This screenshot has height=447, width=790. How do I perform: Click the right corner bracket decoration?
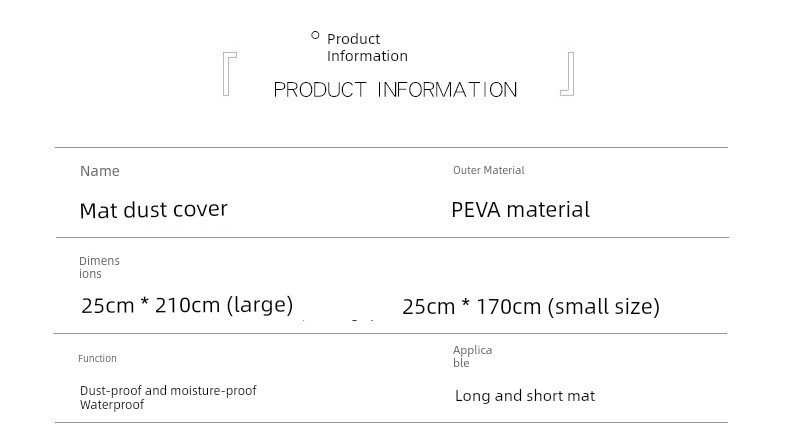point(567,74)
